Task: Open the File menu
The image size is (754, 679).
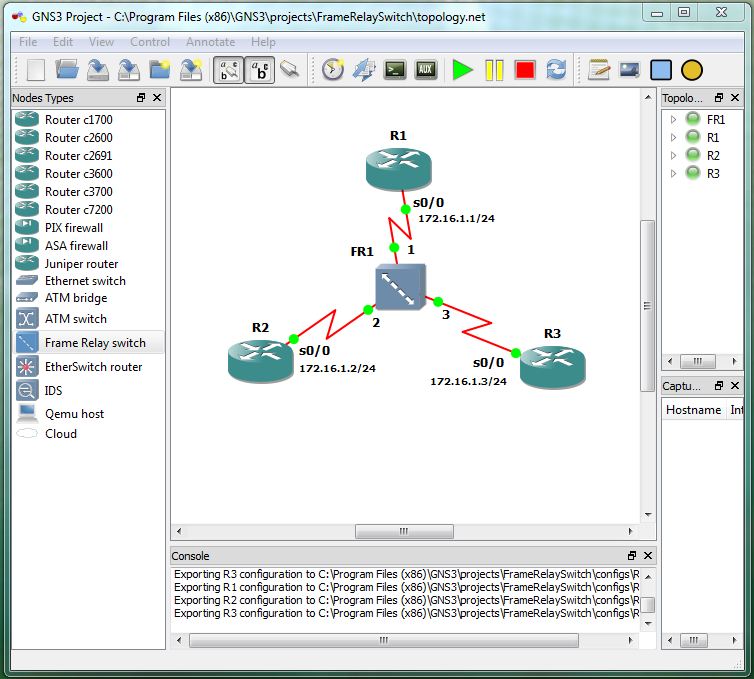Action: pos(28,42)
